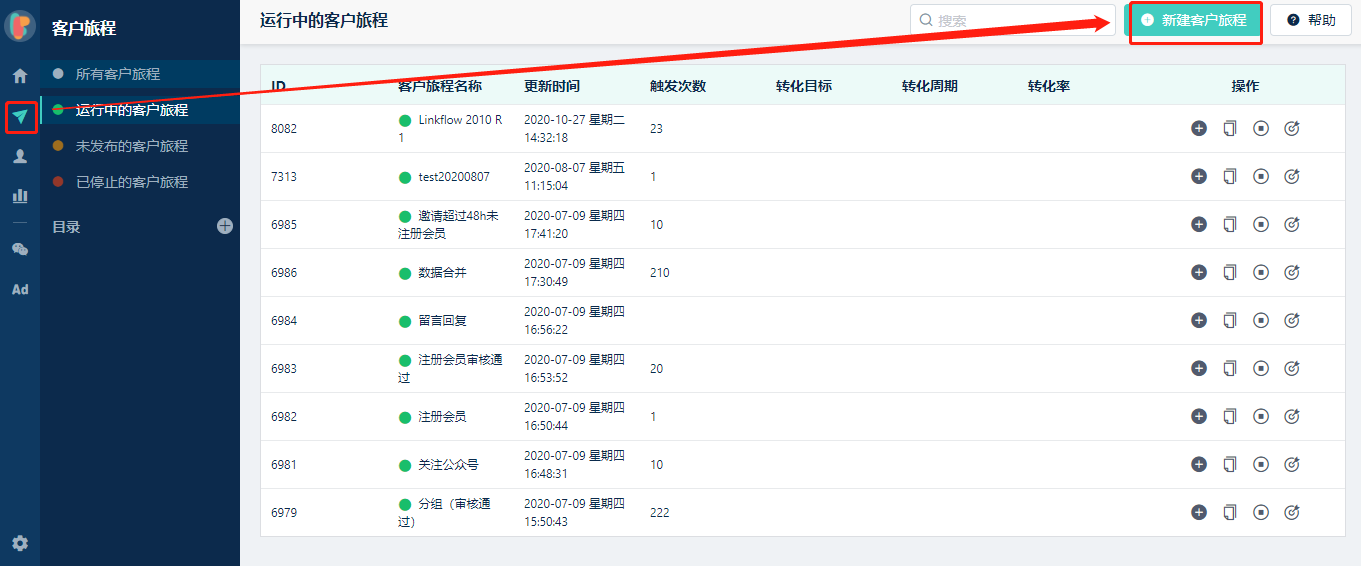Open the Linkflow 2010 R1 journey name
This screenshot has width=1361, height=566.
pyautogui.click(x=450, y=129)
